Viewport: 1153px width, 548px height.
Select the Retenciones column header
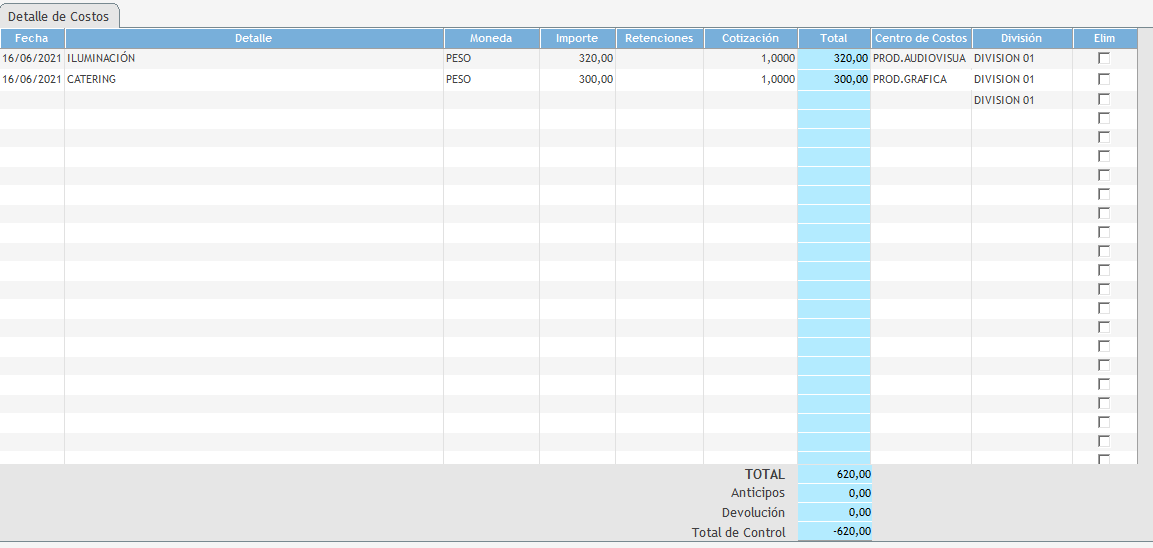(658, 38)
